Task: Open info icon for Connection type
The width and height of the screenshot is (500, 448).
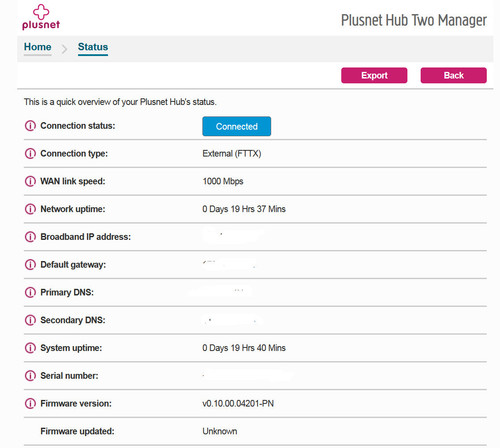Action: coord(30,154)
